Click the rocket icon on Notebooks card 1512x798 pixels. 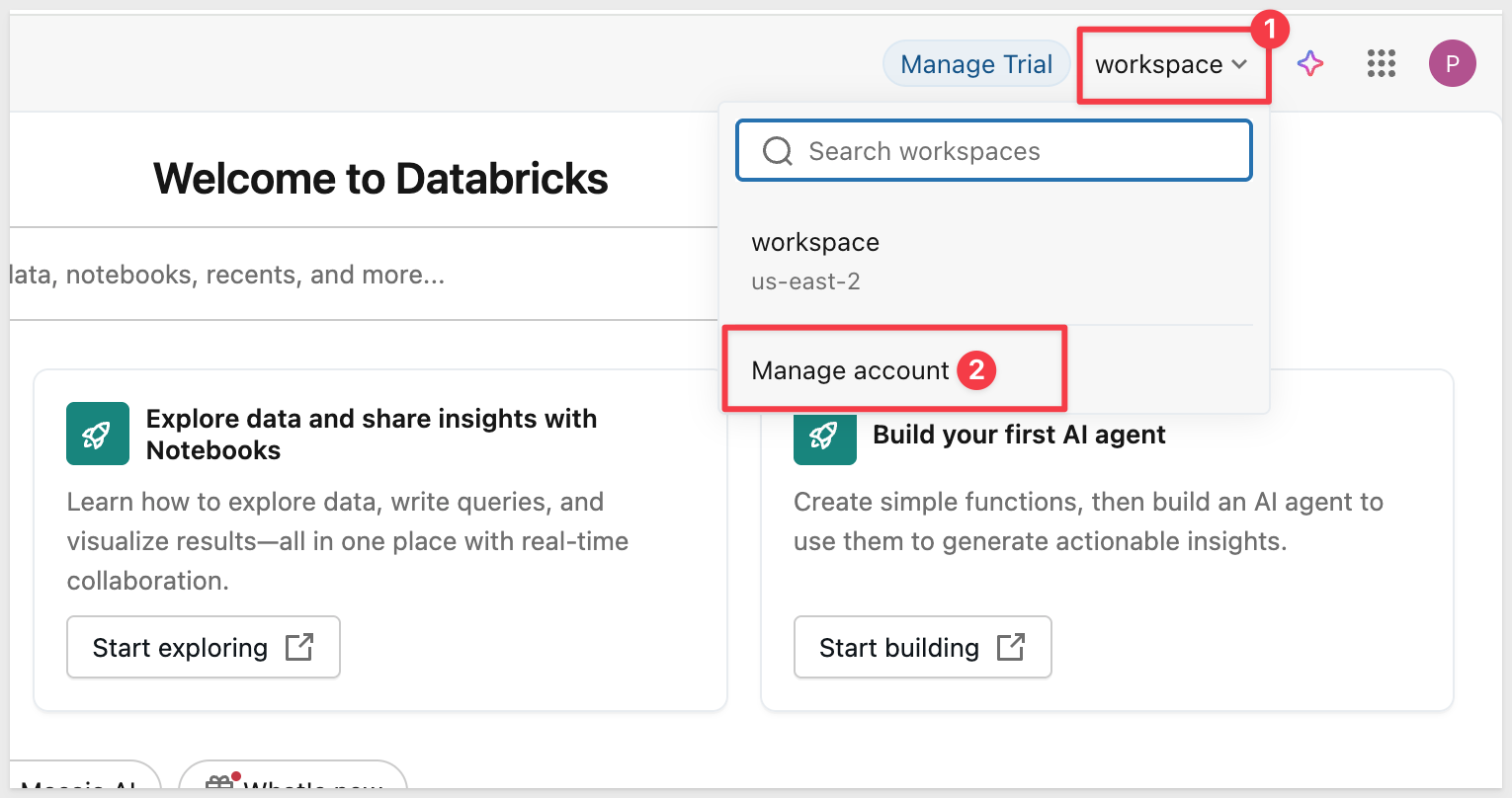98,434
